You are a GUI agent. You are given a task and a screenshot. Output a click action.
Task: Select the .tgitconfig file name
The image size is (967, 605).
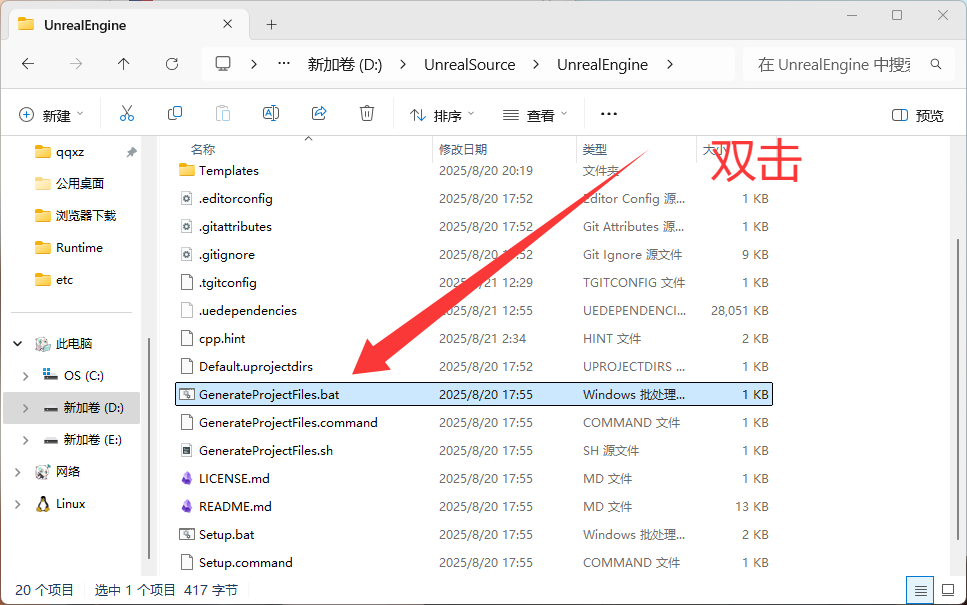click(228, 282)
